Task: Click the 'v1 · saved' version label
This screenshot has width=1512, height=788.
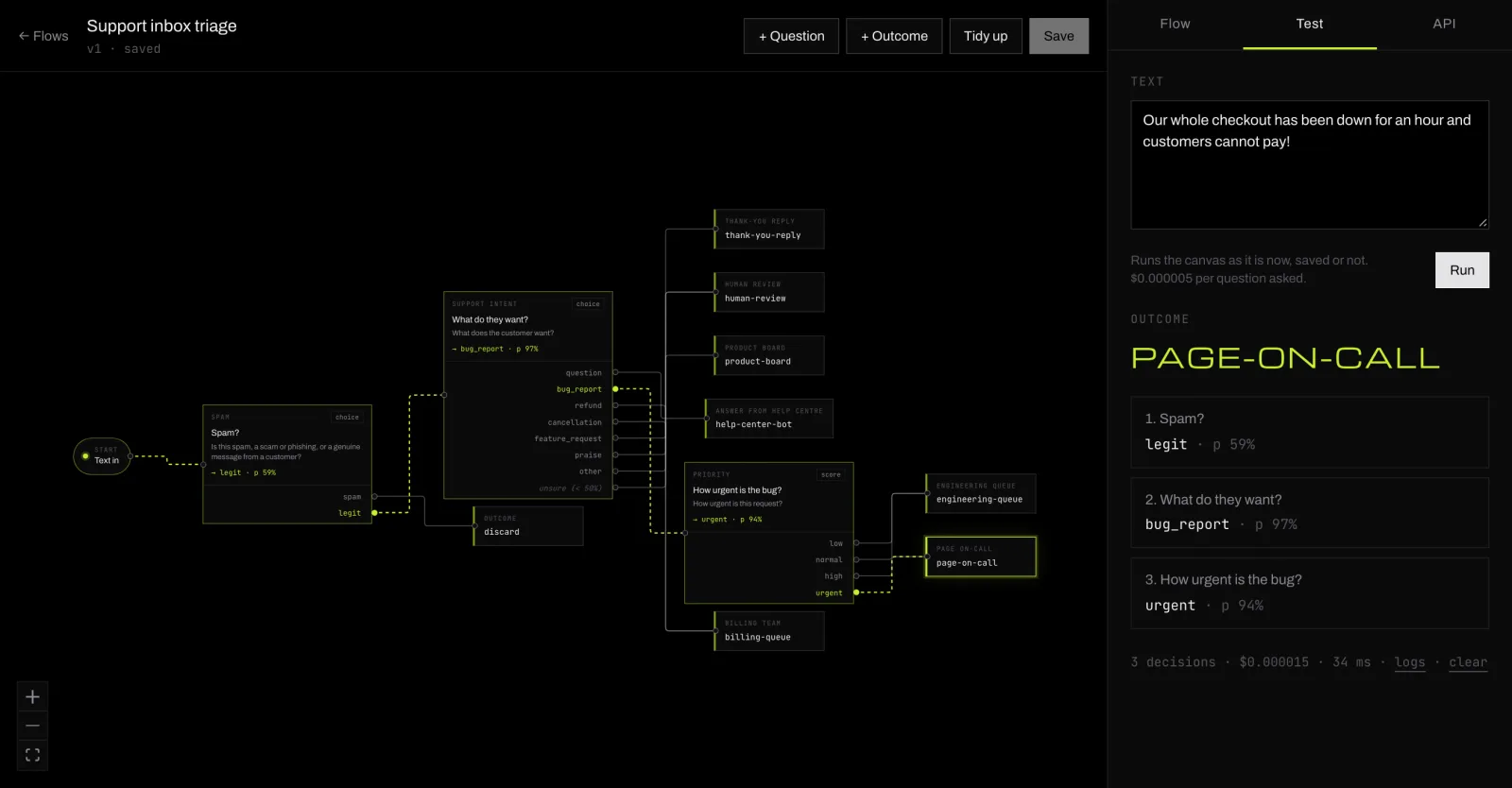Action: coord(124,49)
